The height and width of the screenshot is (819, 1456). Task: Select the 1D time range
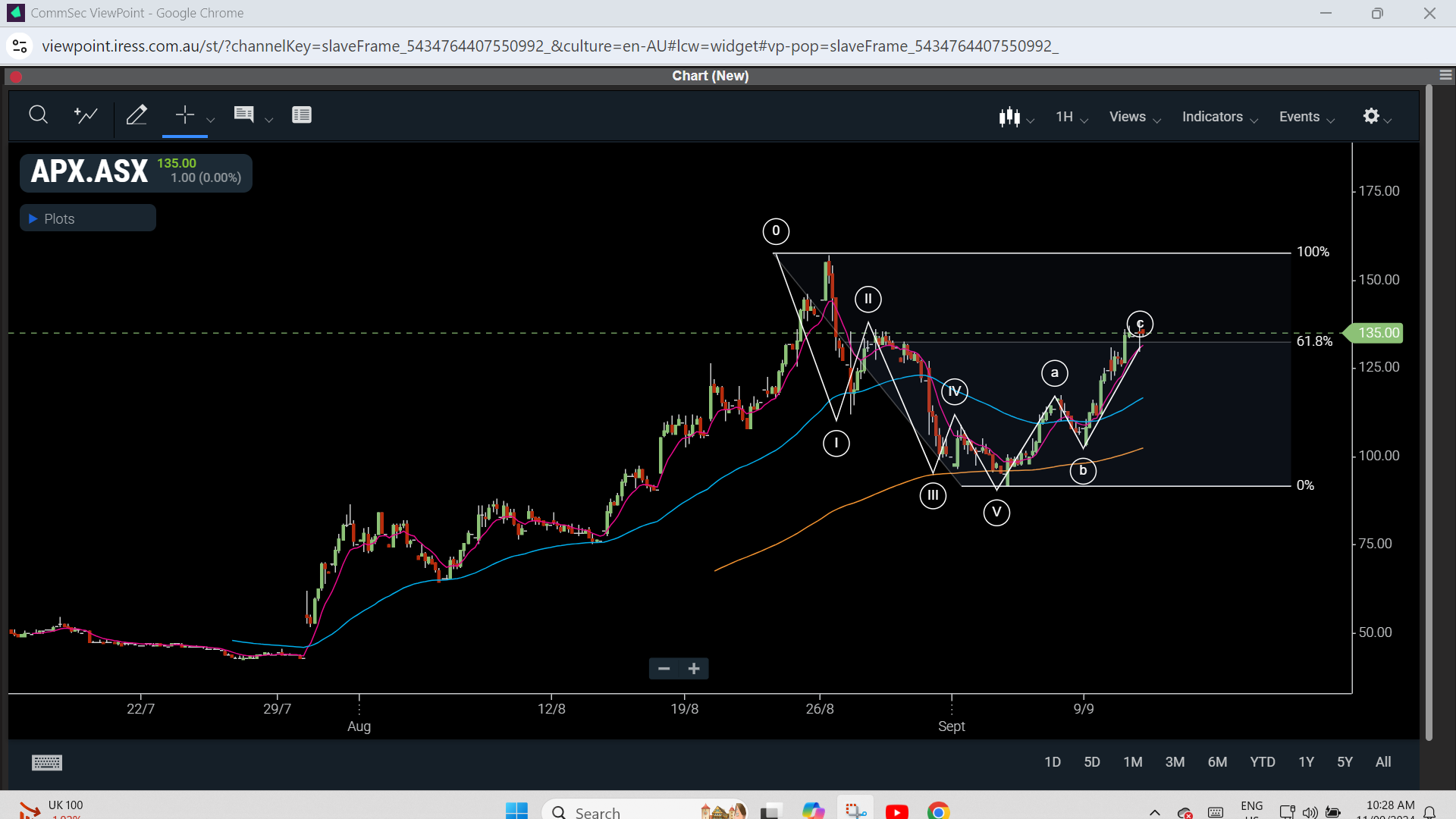[x=1053, y=762]
